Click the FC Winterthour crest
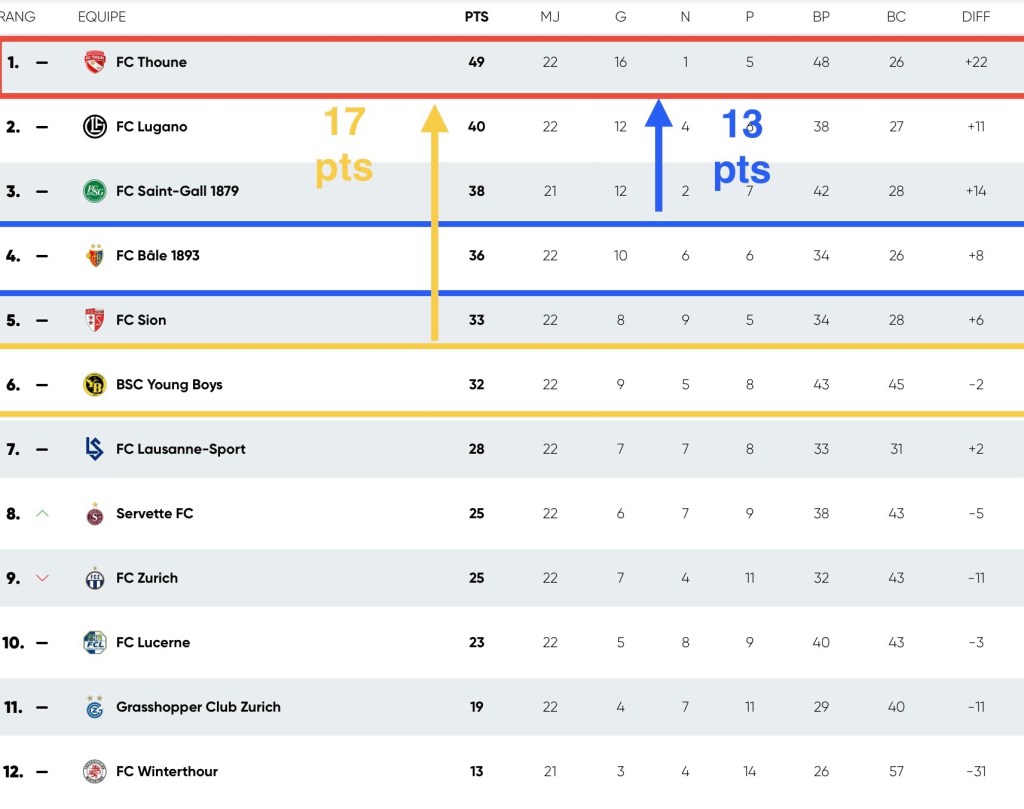Viewport: 1024px width, 809px height. (95, 771)
